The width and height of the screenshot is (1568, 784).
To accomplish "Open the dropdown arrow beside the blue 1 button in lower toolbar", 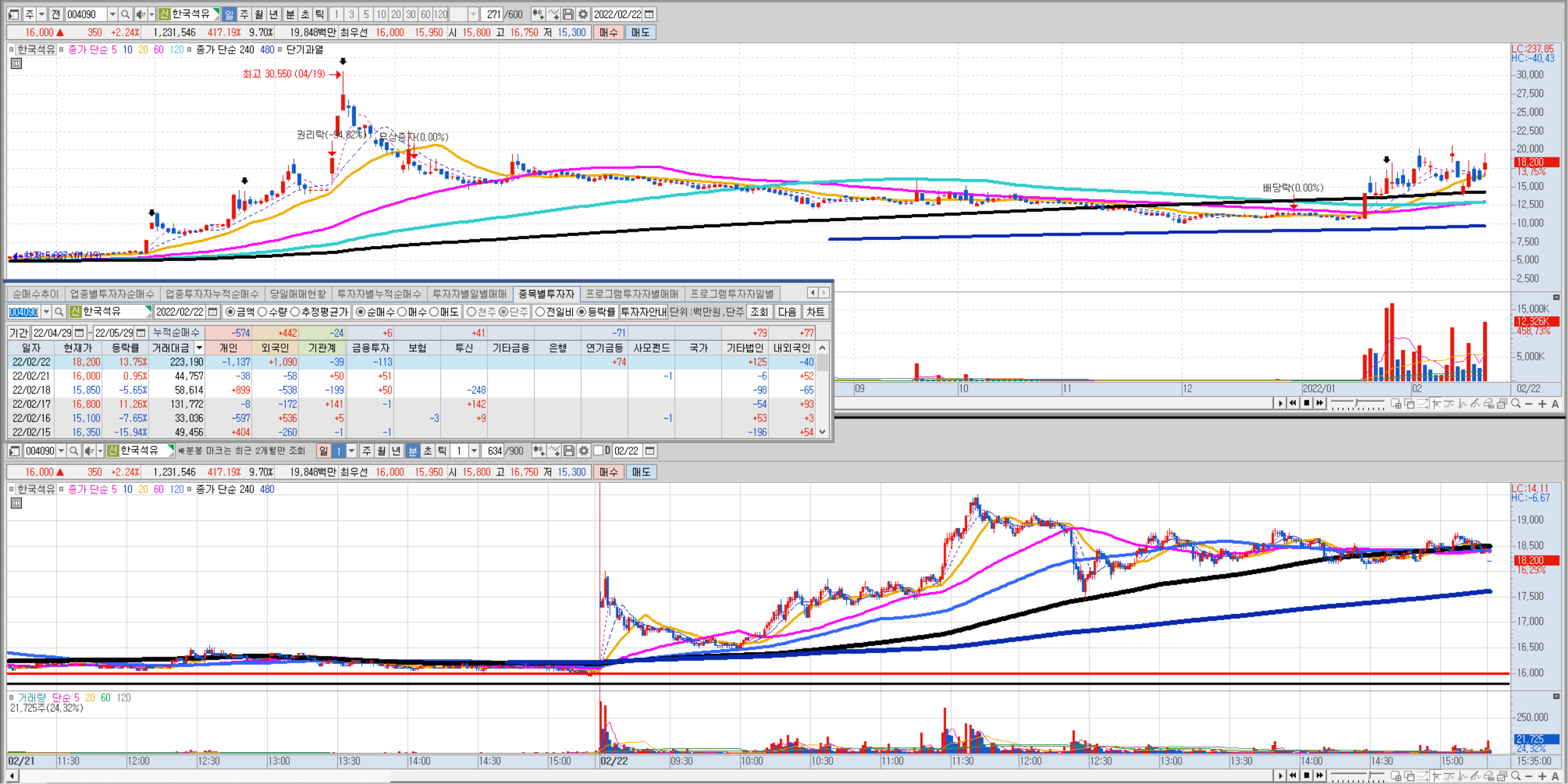I will (352, 450).
